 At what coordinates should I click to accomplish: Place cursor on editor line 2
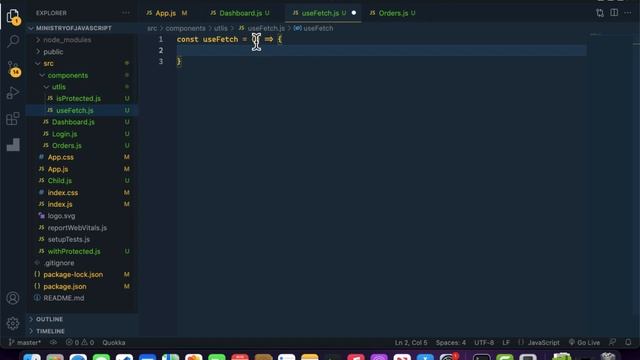(382, 50)
